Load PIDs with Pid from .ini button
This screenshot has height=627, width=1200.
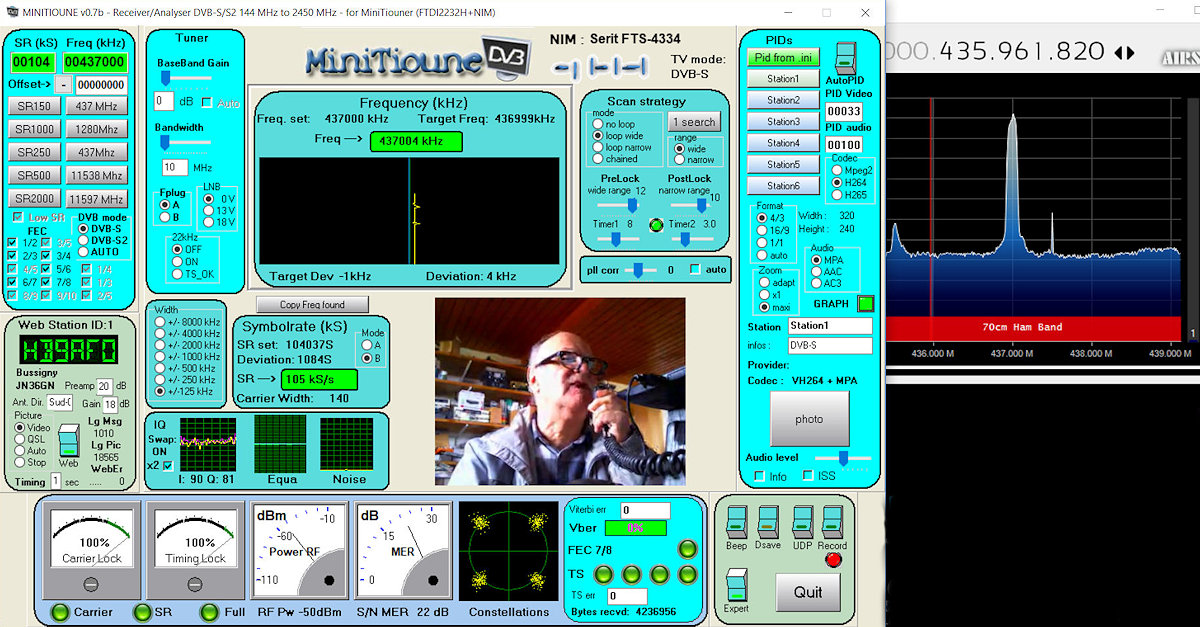tap(784, 58)
